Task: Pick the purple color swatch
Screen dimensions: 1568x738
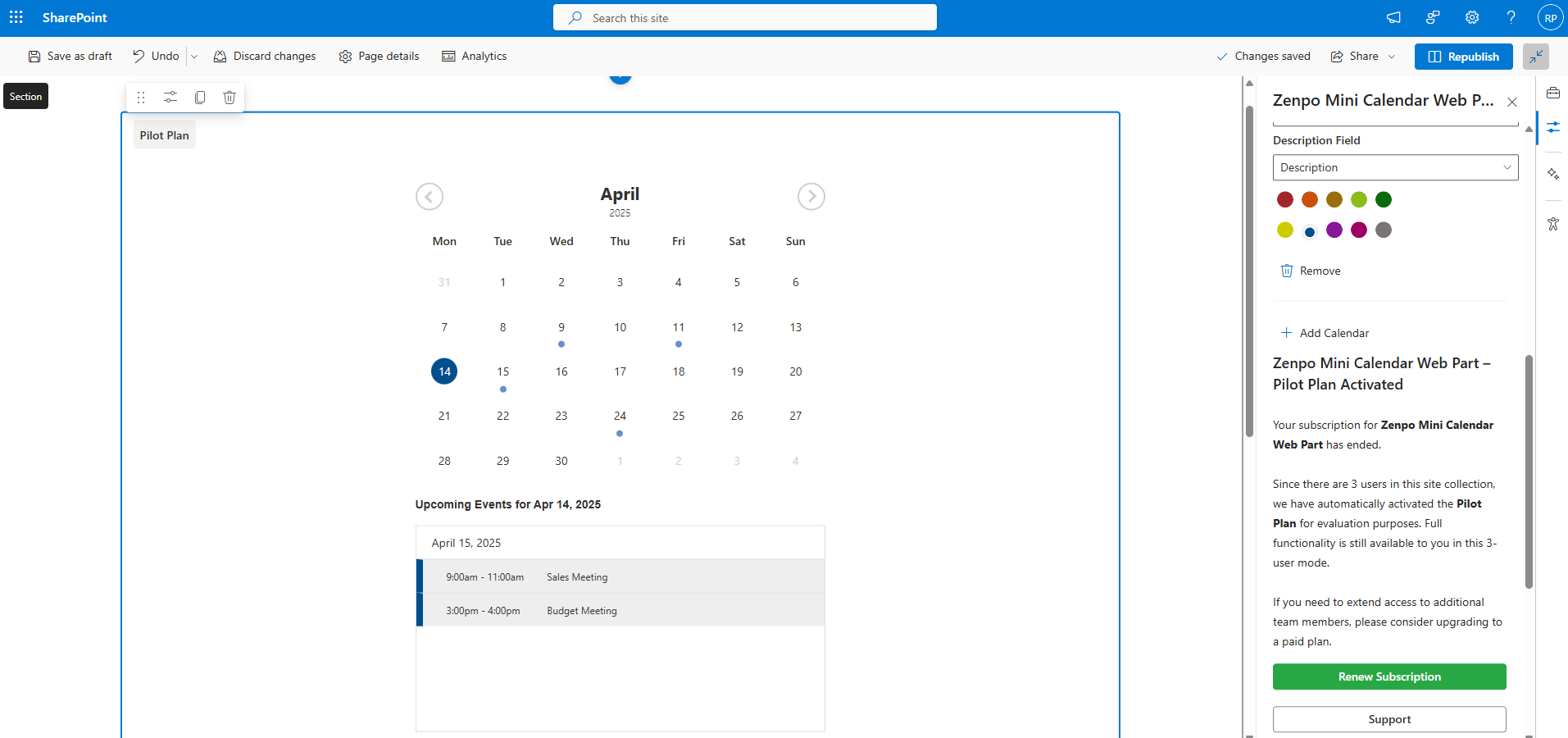Action: (x=1334, y=230)
